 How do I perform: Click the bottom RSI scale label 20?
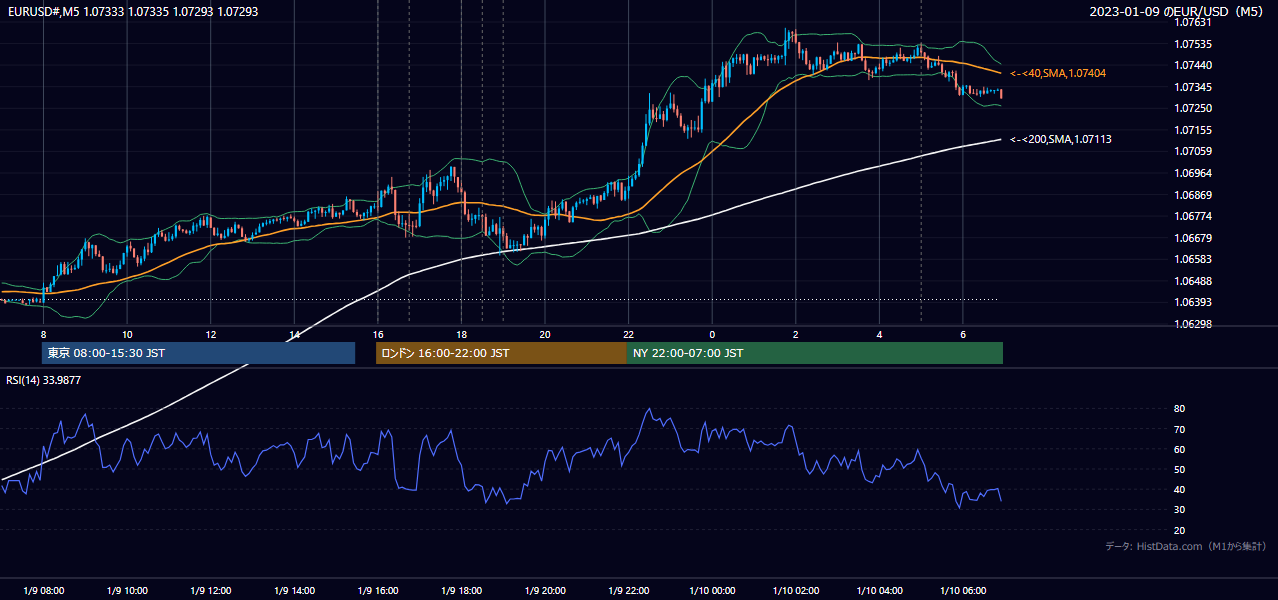coord(1180,530)
